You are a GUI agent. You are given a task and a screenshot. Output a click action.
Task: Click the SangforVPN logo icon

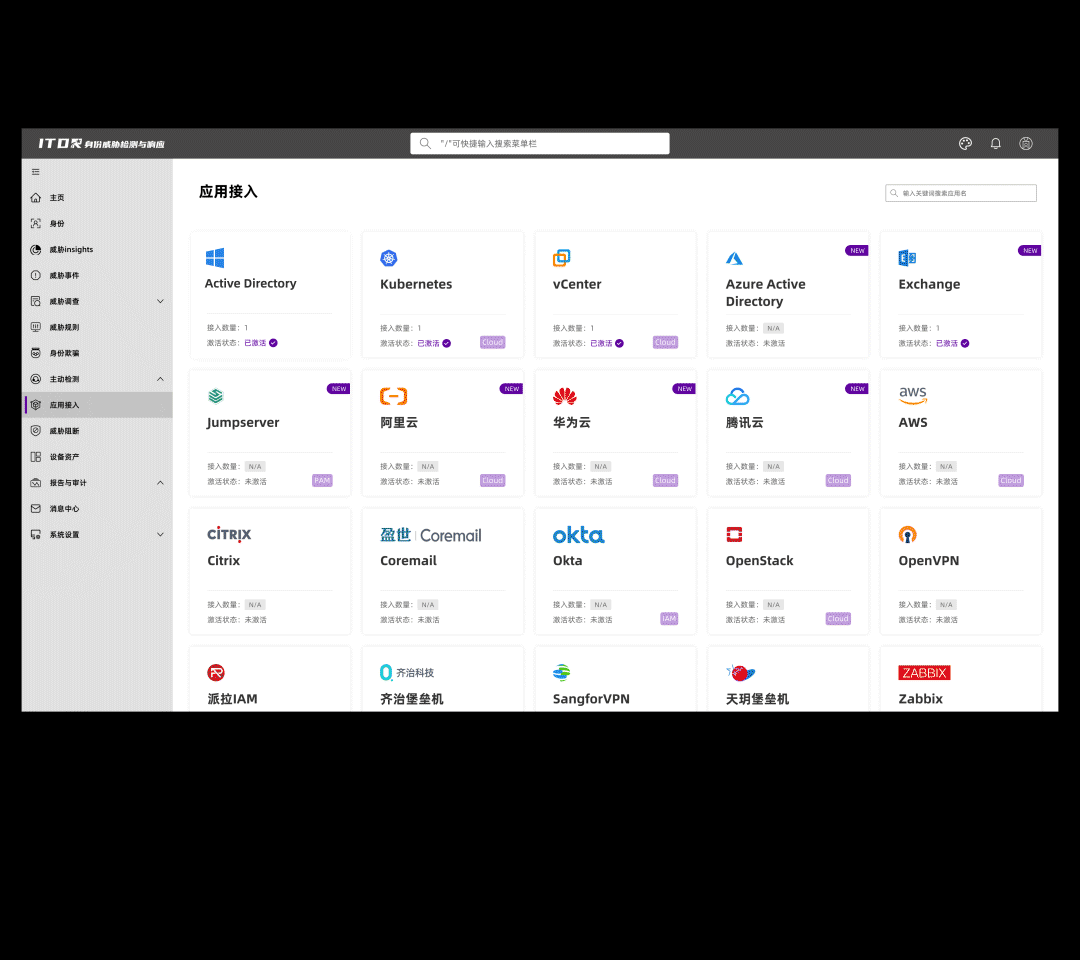coord(561,673)
